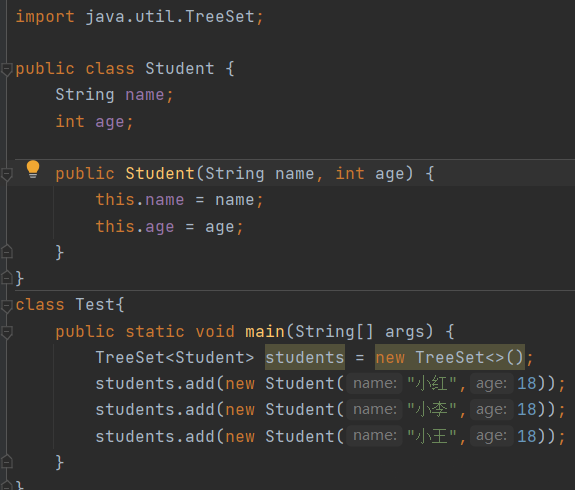This screenshot has width=575, height=490.
Task: Click the int age field declaration
Action: [94, 122]
